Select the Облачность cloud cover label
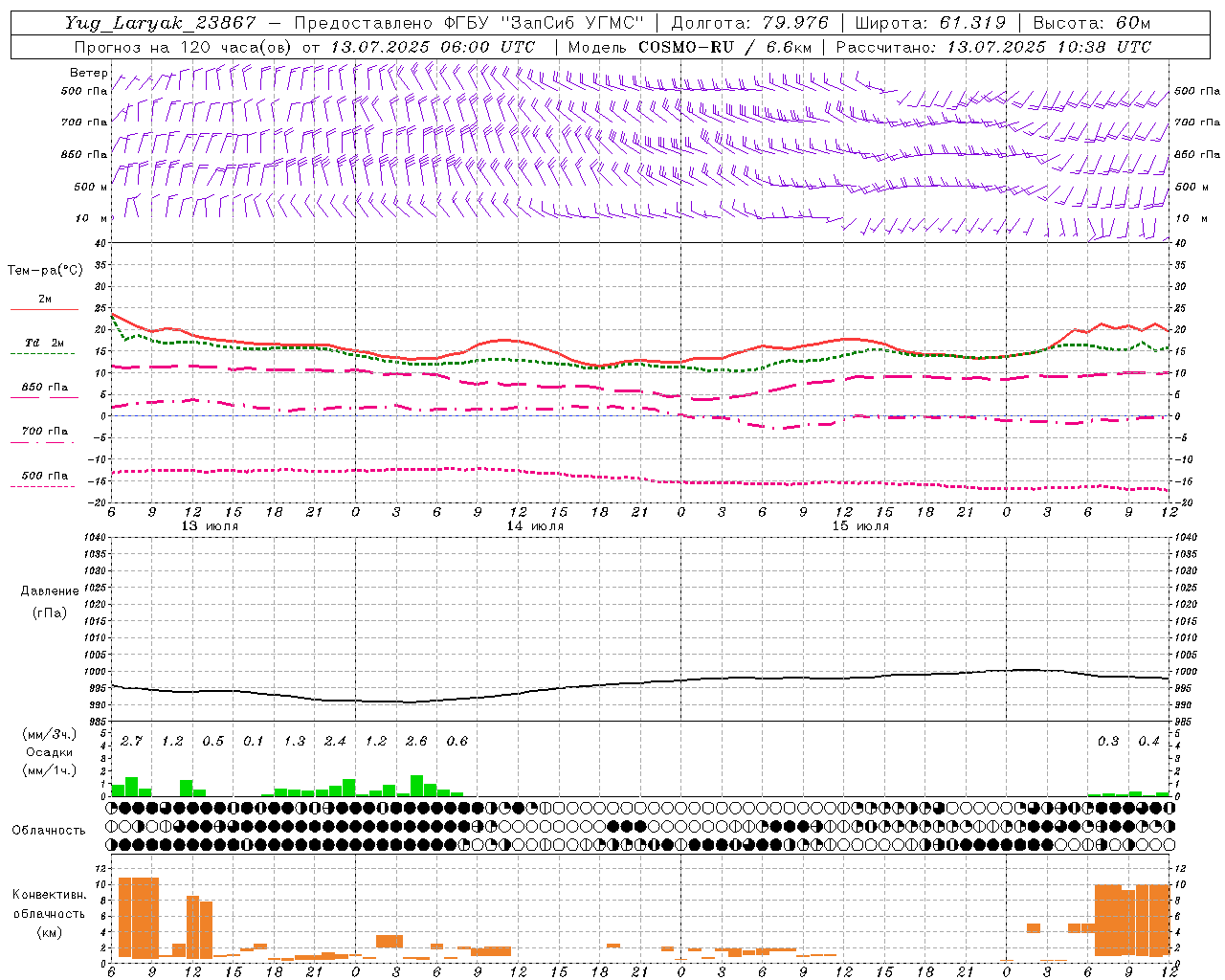The image size is (1225, 980). point(49,831)
